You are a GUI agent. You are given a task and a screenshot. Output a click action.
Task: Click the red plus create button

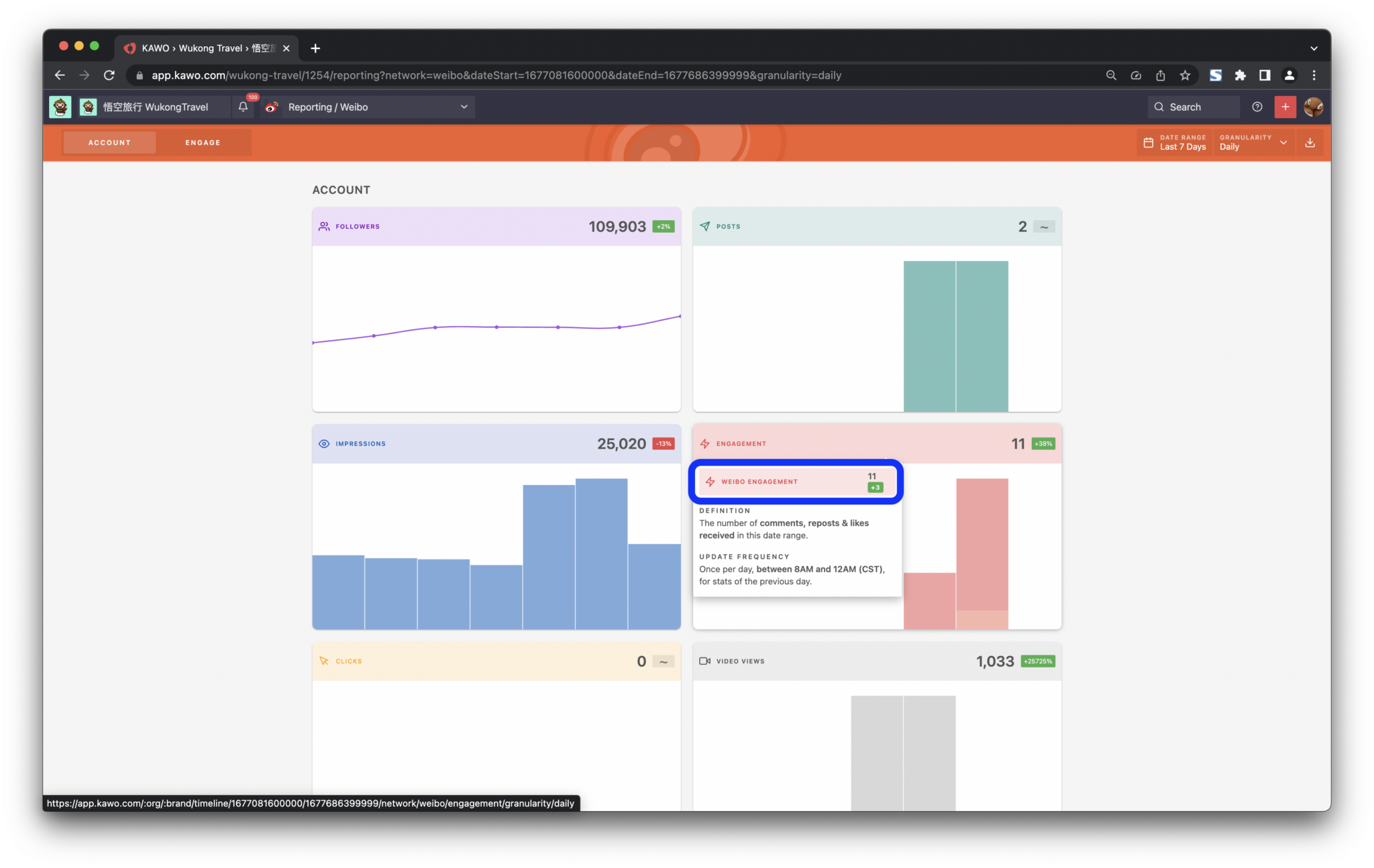pyautogui.click(x=1285, y=107)
